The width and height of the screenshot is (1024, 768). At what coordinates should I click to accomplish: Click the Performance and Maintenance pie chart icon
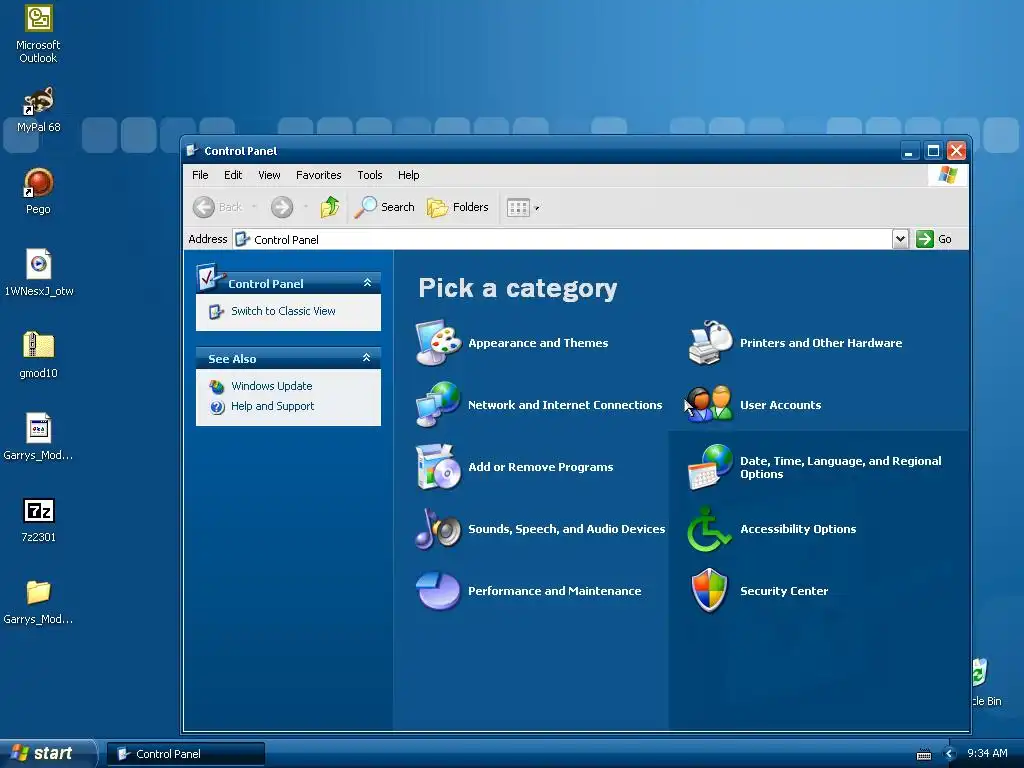coord(438,590)
